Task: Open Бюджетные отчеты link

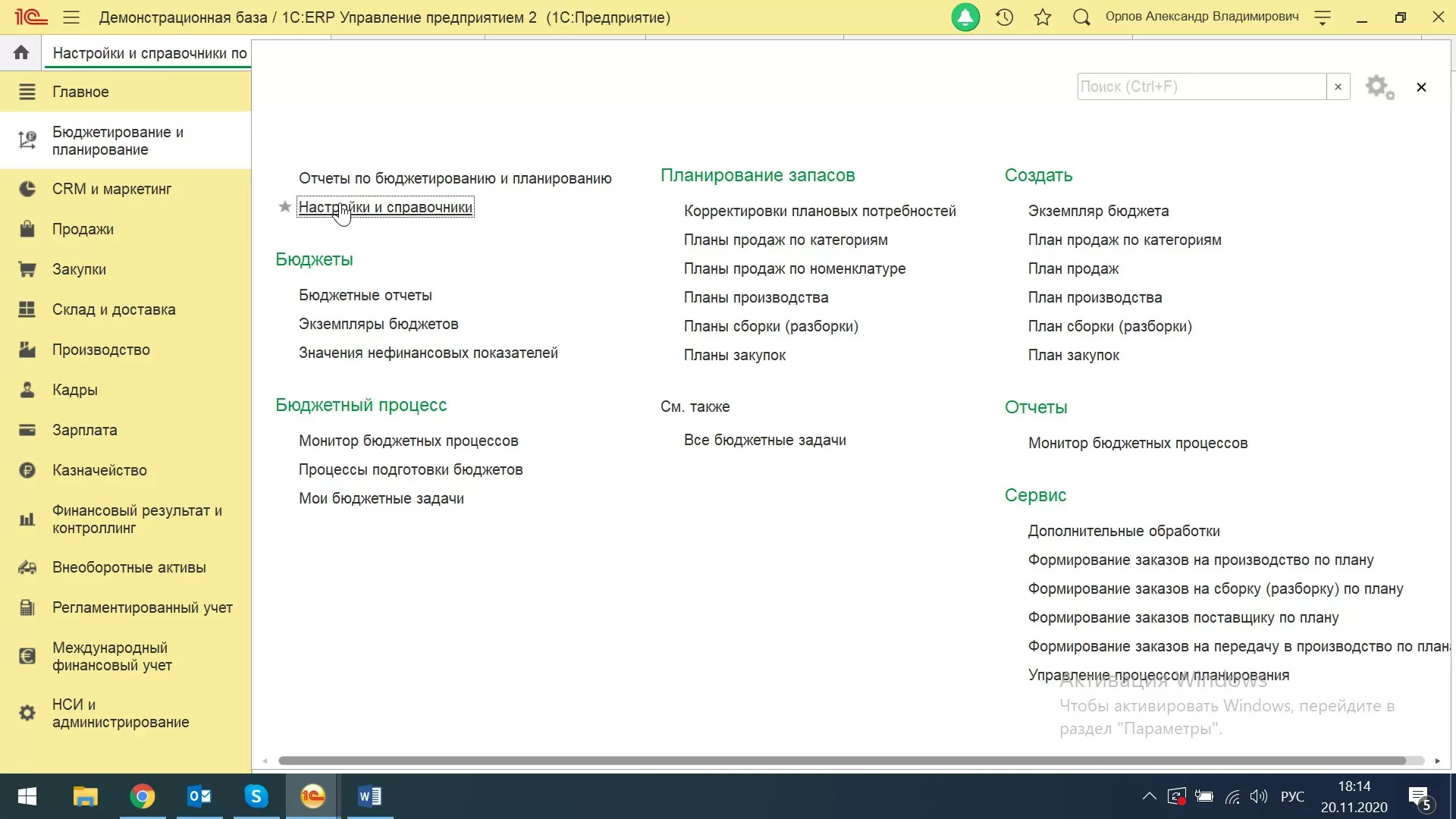Action: [x=365, y=295]
